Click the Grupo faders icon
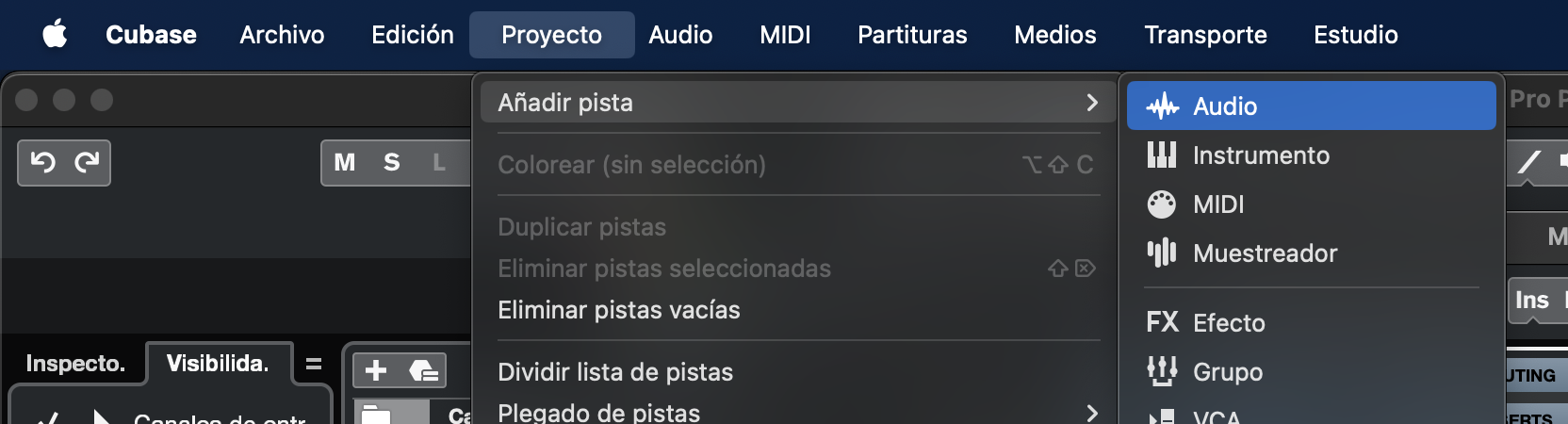1568x424 pixels. (1162, 371)
